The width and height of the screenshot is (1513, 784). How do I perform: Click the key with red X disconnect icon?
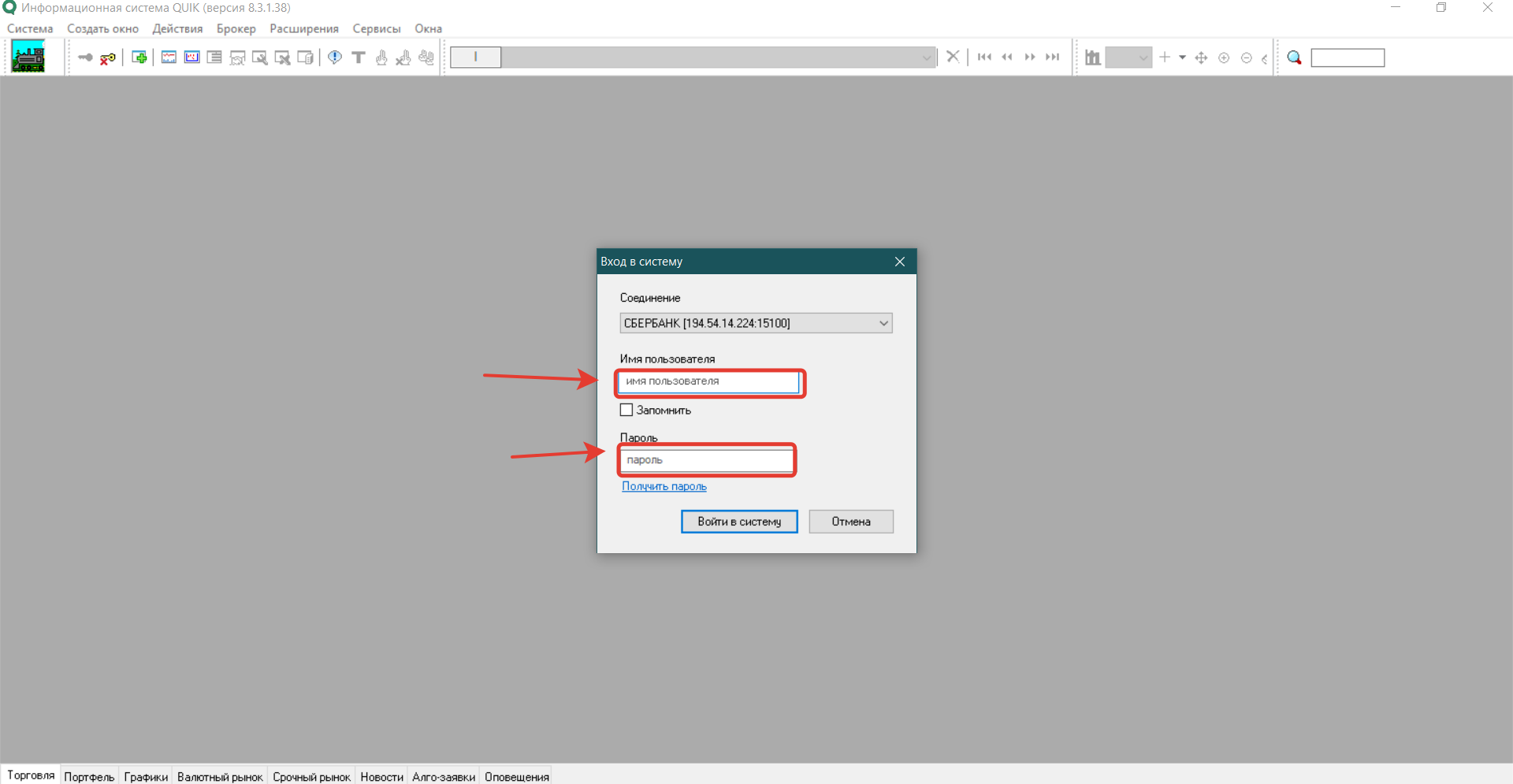108,58
